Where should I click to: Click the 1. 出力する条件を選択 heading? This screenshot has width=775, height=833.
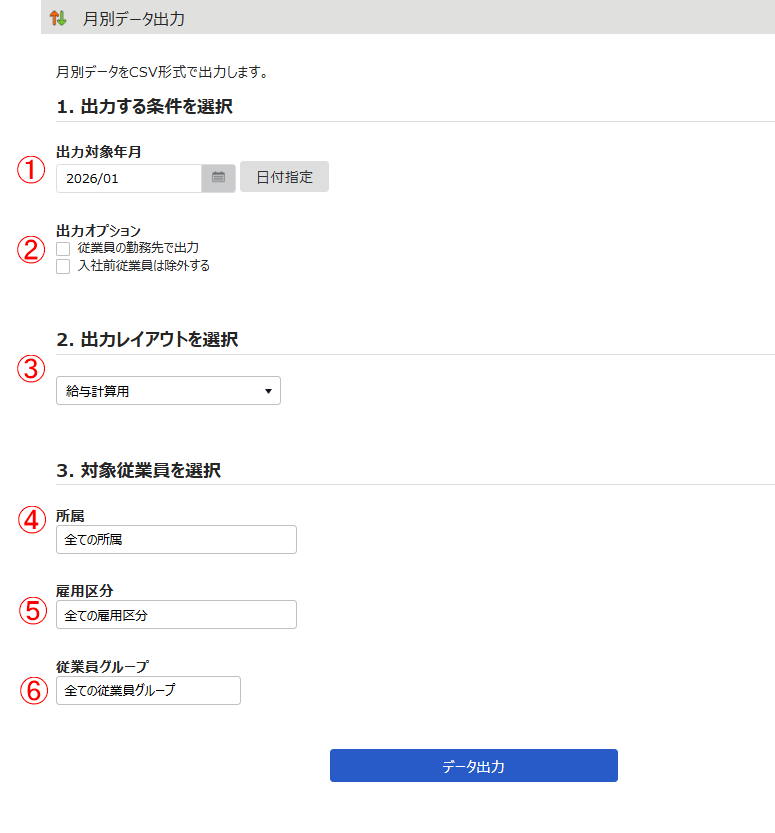coord(144,107)
